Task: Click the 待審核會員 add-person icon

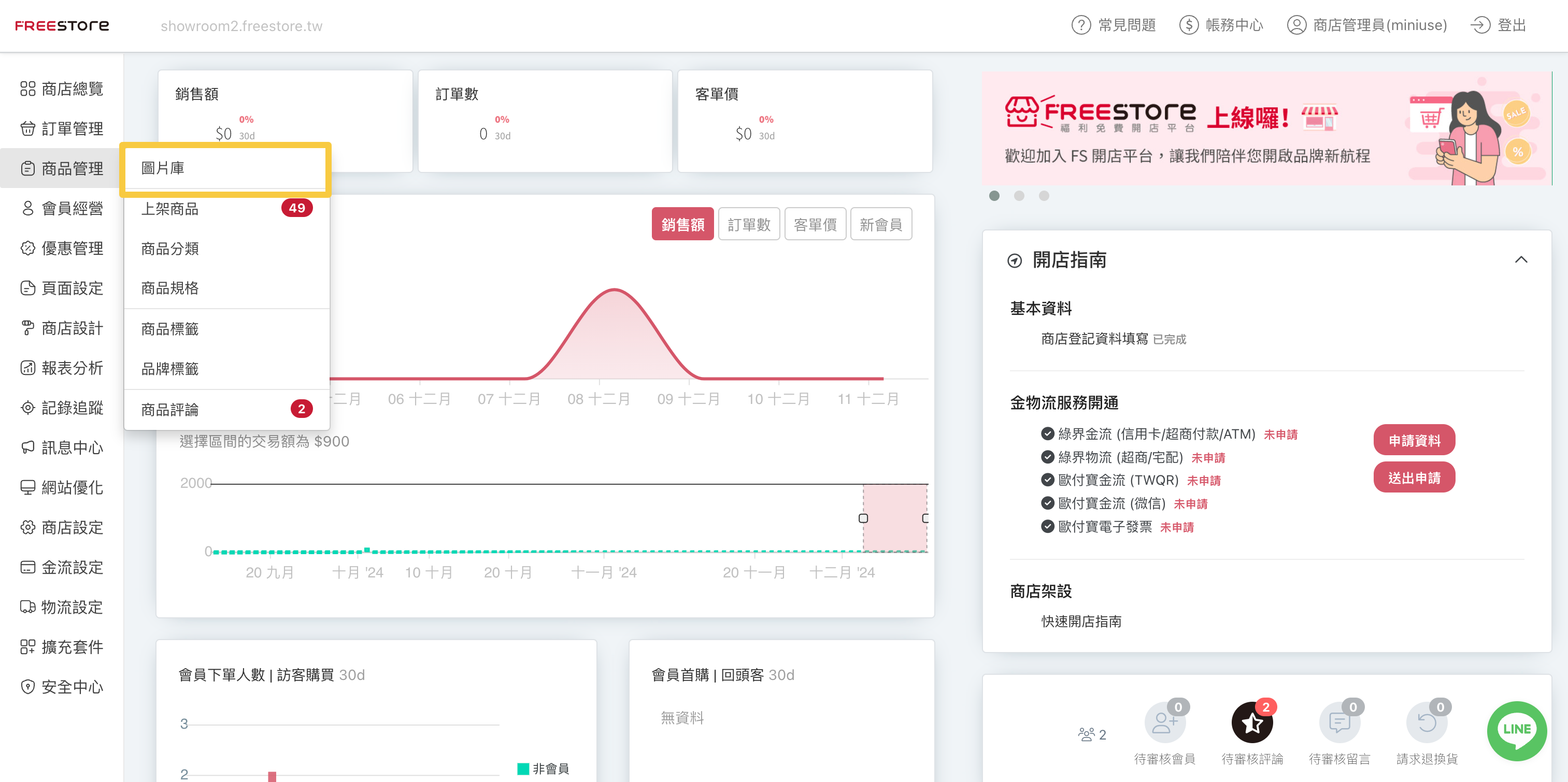Action: pos(1164,722)
